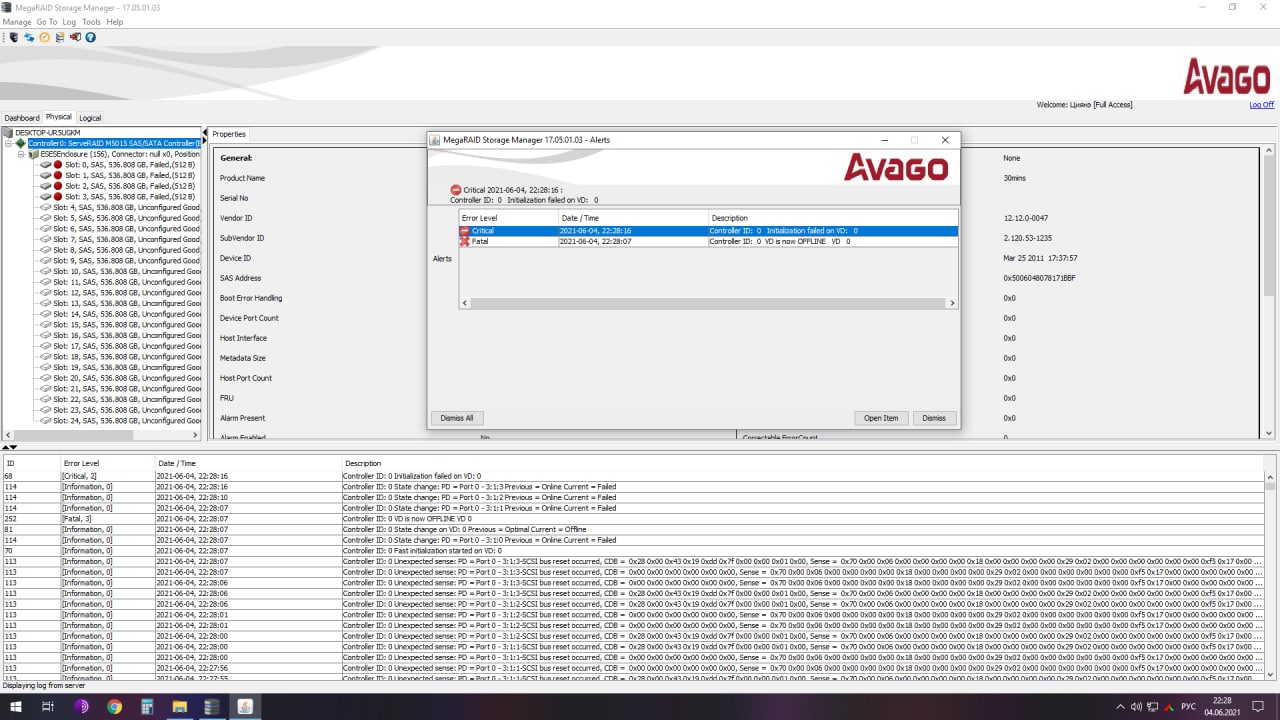1280x720 pixels.
Task: Select the Properties tab
Action: tap(229, 134)
